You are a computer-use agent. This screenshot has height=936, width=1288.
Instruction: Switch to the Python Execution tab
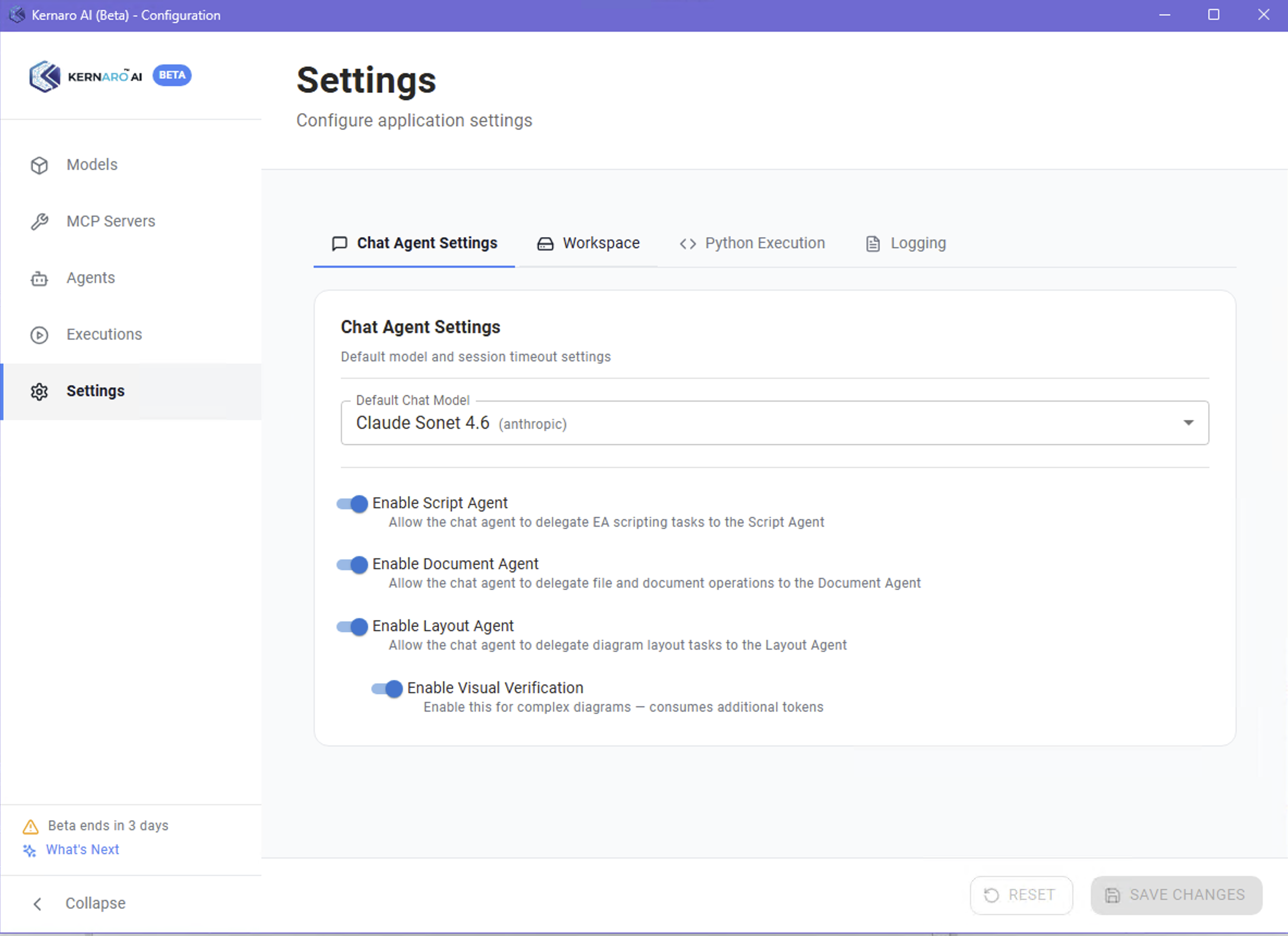(752, 243)
